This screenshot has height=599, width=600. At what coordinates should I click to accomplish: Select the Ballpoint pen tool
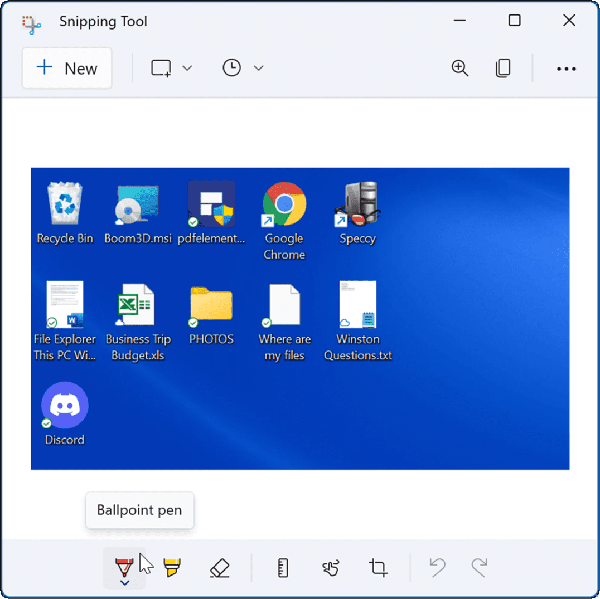(x=124, y=567)
